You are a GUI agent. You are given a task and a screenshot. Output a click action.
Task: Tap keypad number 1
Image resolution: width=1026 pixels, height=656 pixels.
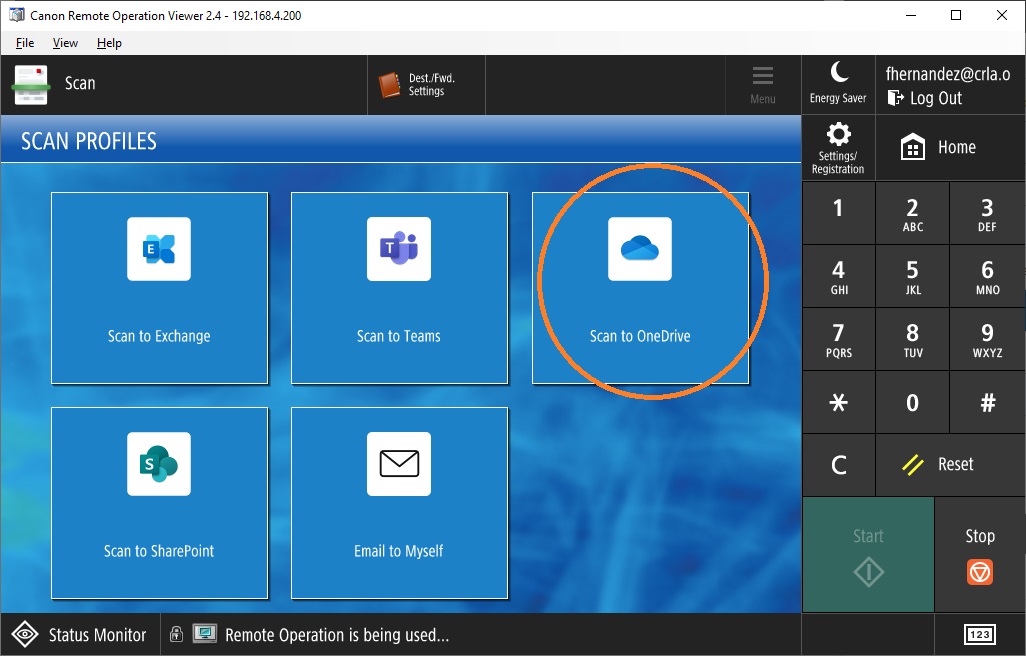pos(838,213)
